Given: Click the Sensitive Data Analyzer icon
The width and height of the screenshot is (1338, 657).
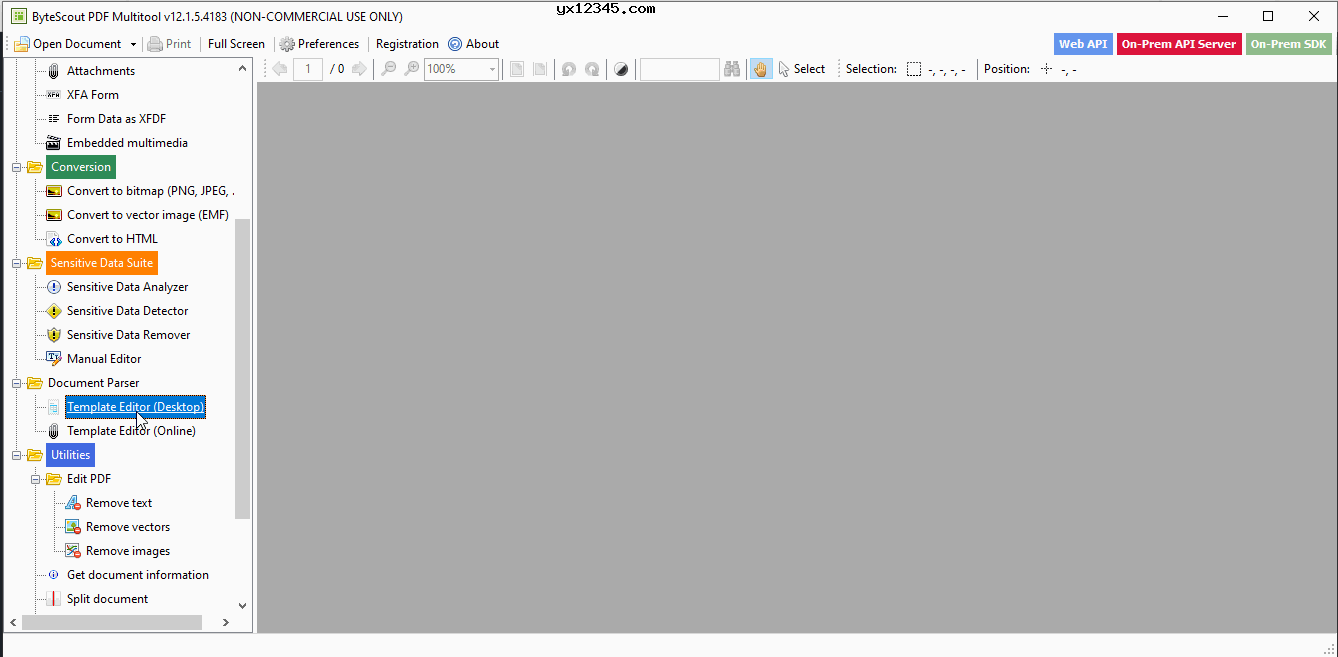Looking at the screenshot, I should click(x=54, y=287).
